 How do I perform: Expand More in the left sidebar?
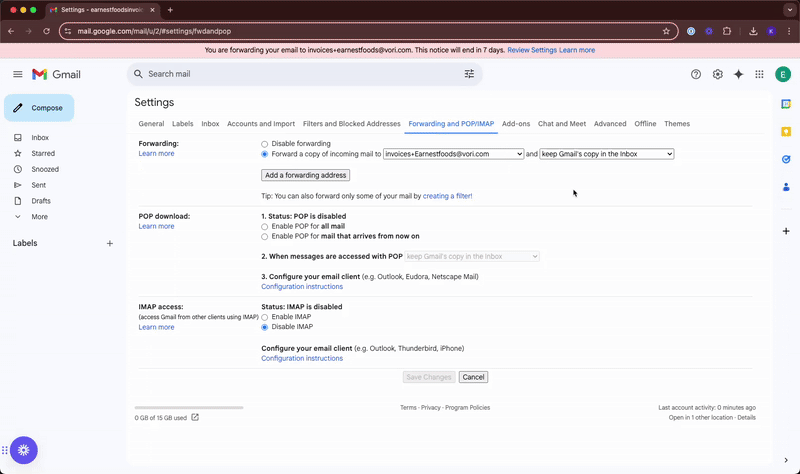coord(39,217)
